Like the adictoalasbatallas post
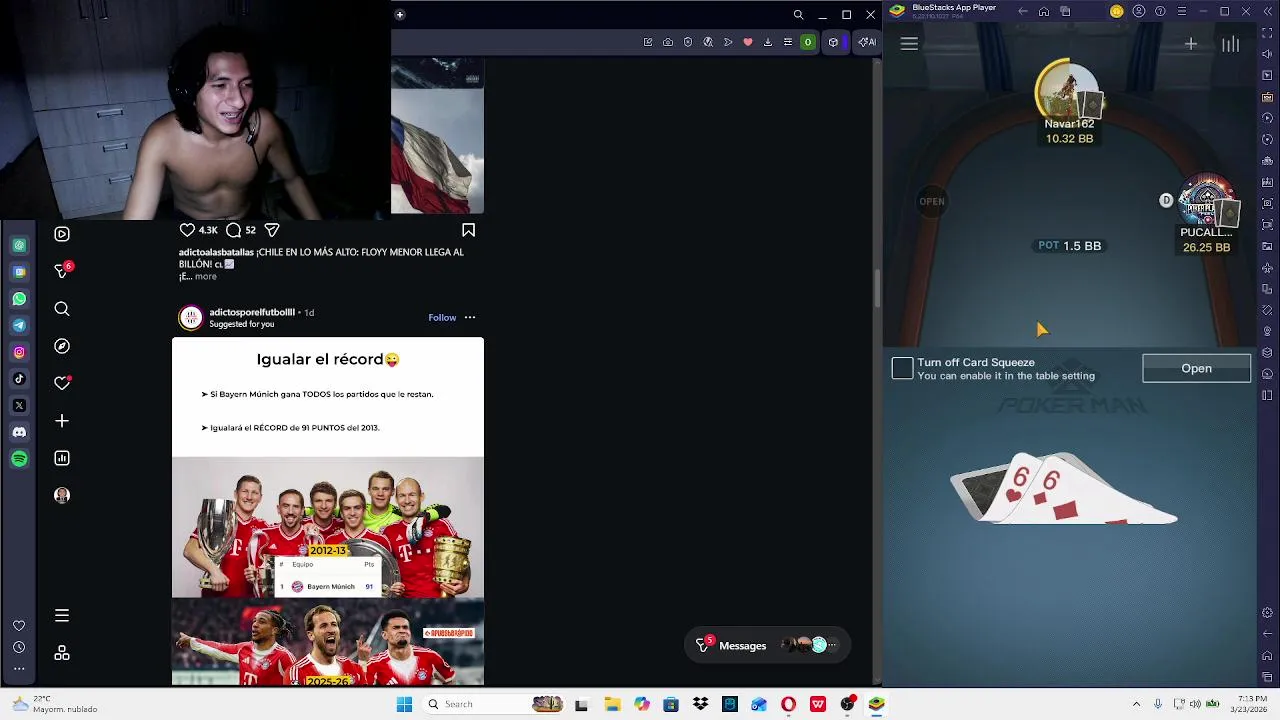The height and width of the screenshot is (720, 1280). (187, 230)
